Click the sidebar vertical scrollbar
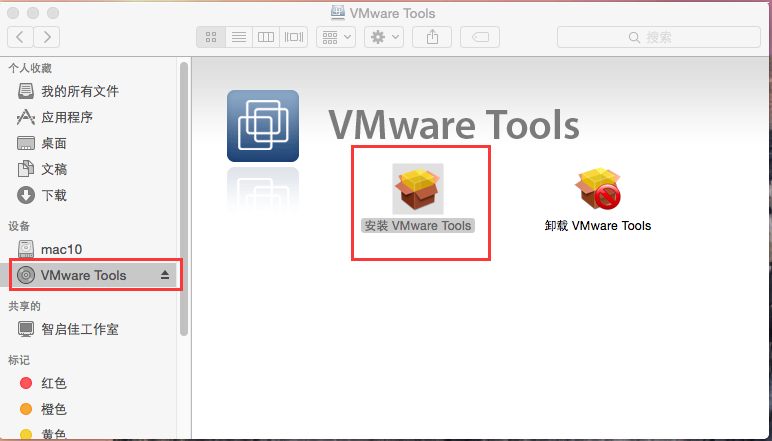The image size is (772, 441). pyautogui.click(x=184, y=199)
